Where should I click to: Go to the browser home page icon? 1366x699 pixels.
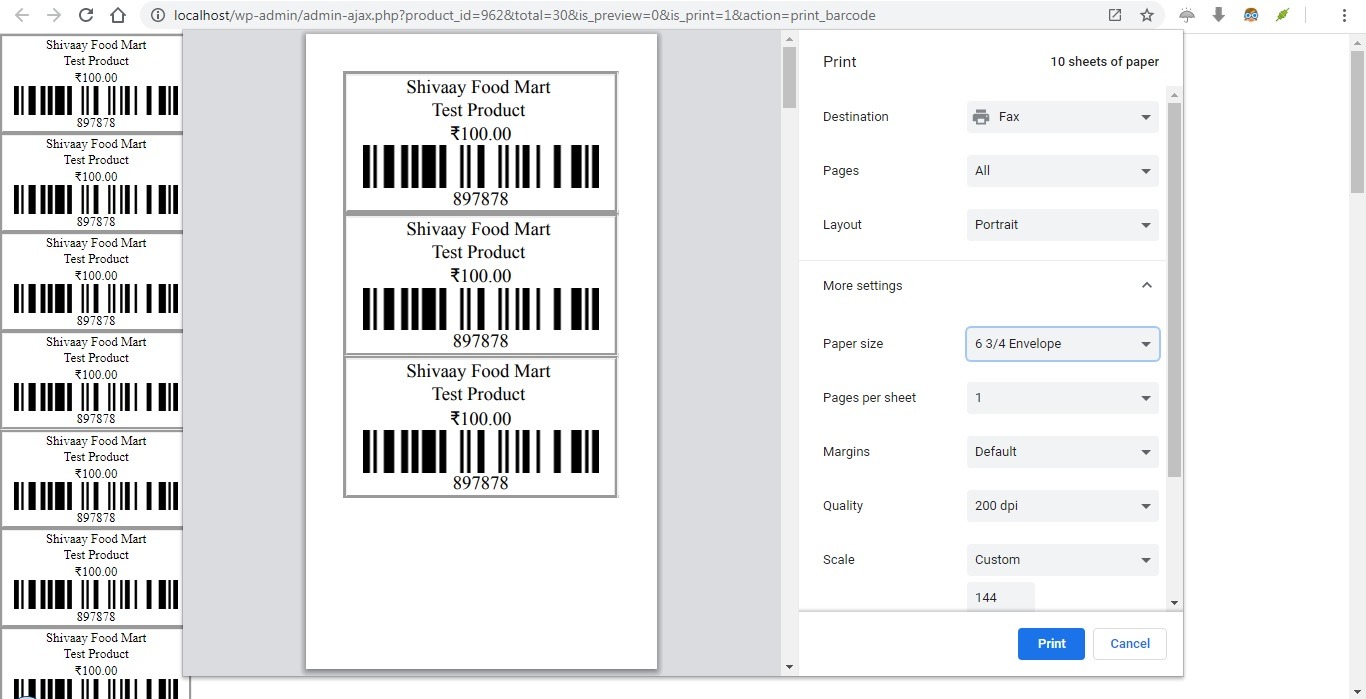click(118, 15)
